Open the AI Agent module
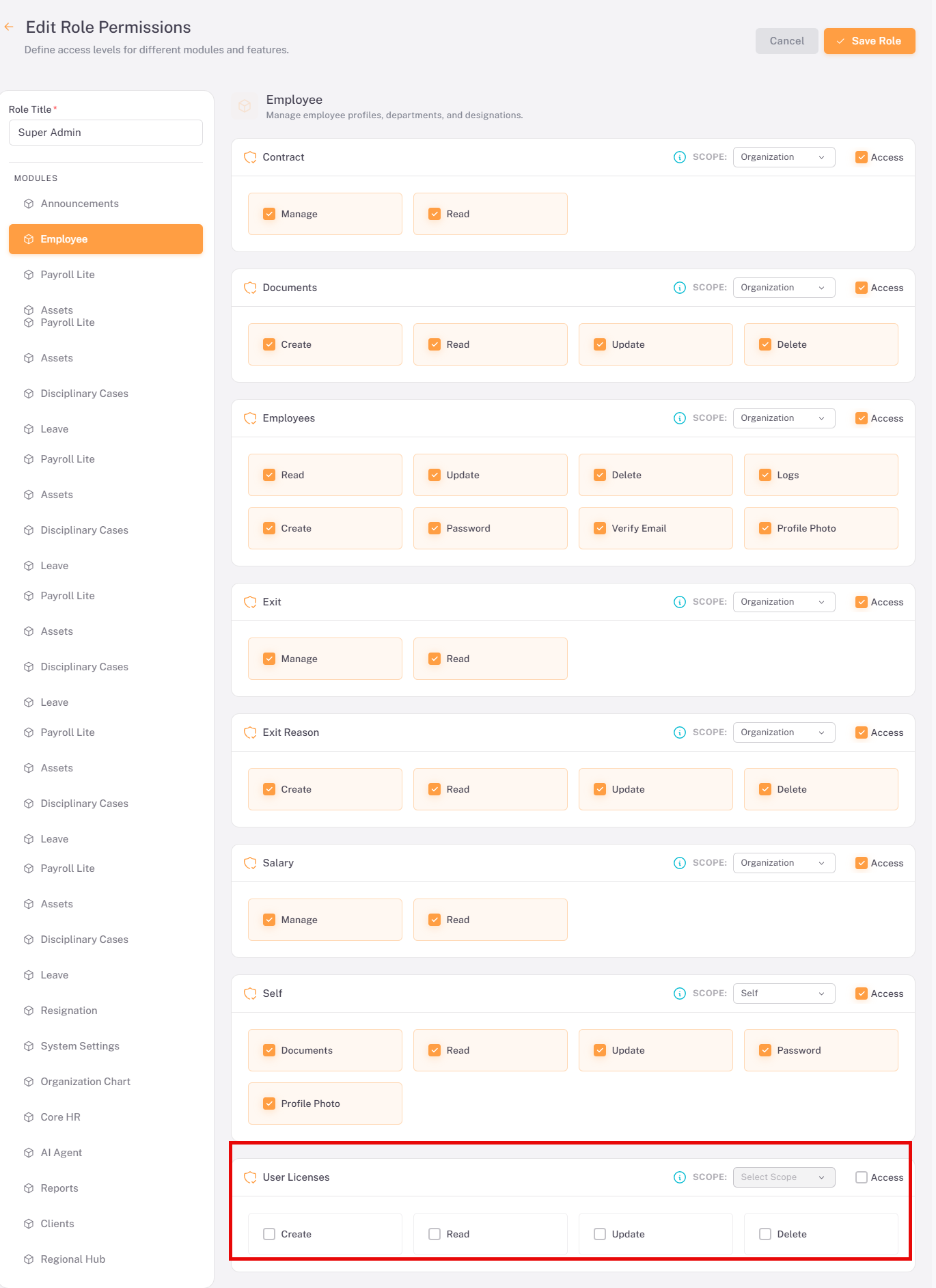Image resolution: width=936 pixels, height=1288 pixels. coord(106,1153)
